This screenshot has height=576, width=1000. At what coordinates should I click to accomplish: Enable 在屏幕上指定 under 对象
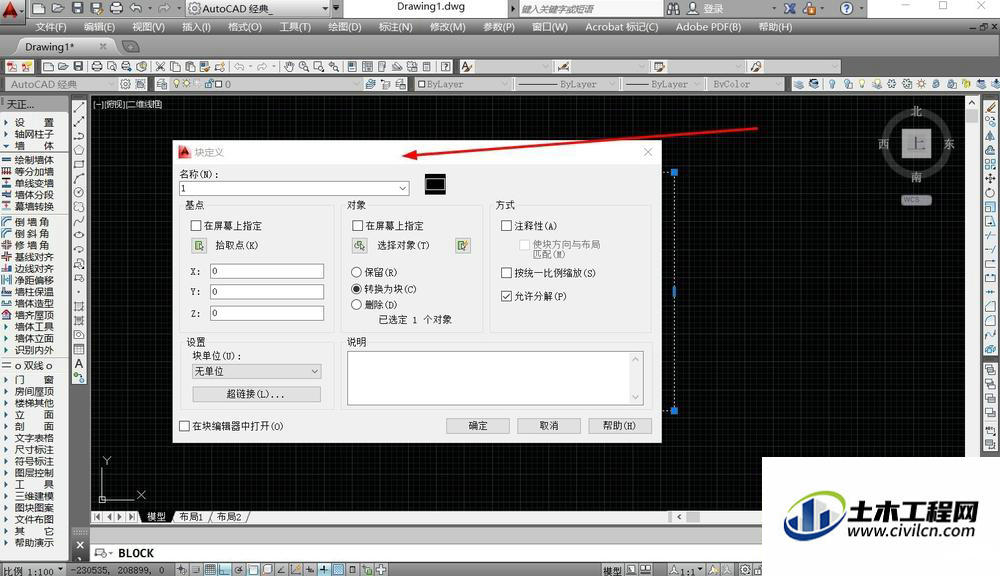[357, 226]
